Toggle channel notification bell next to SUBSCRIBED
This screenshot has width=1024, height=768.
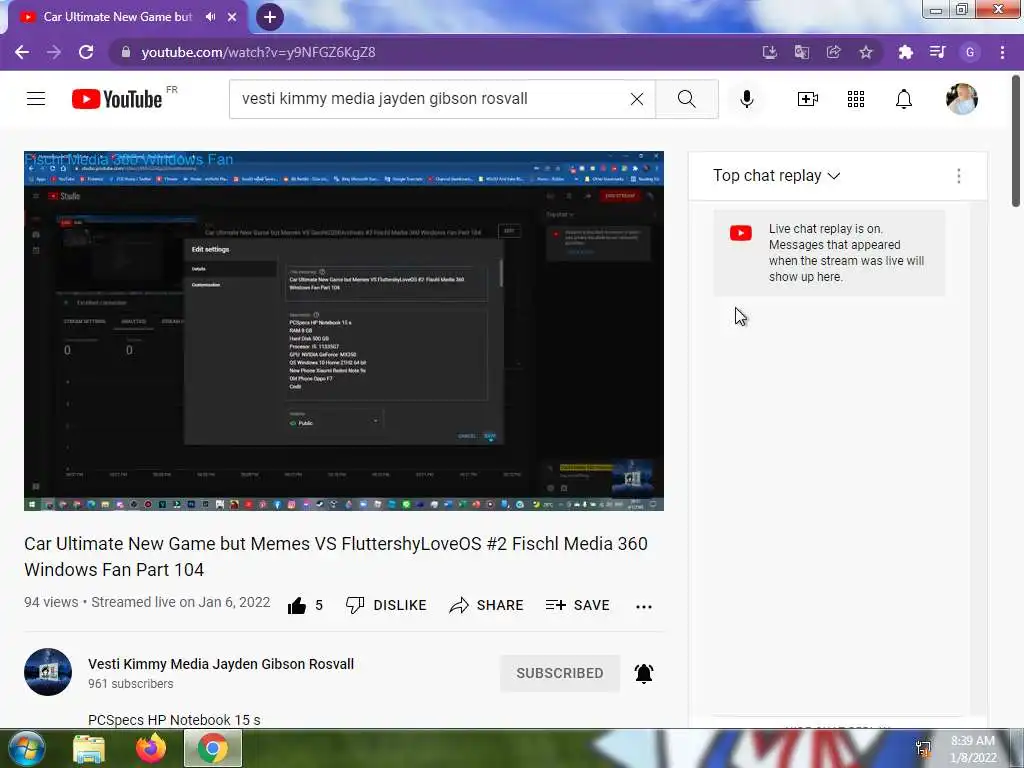pyautogui.click(x=644, y=673)
